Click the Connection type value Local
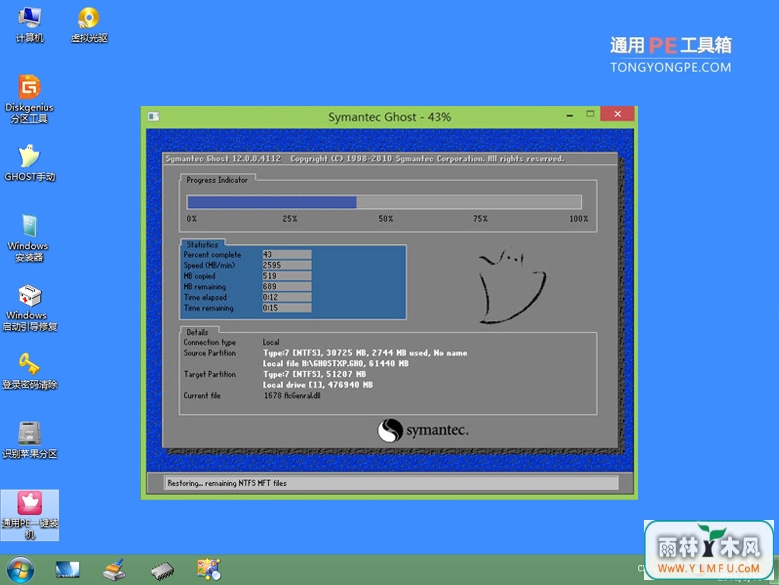779x585 pixels. (271, 342)
